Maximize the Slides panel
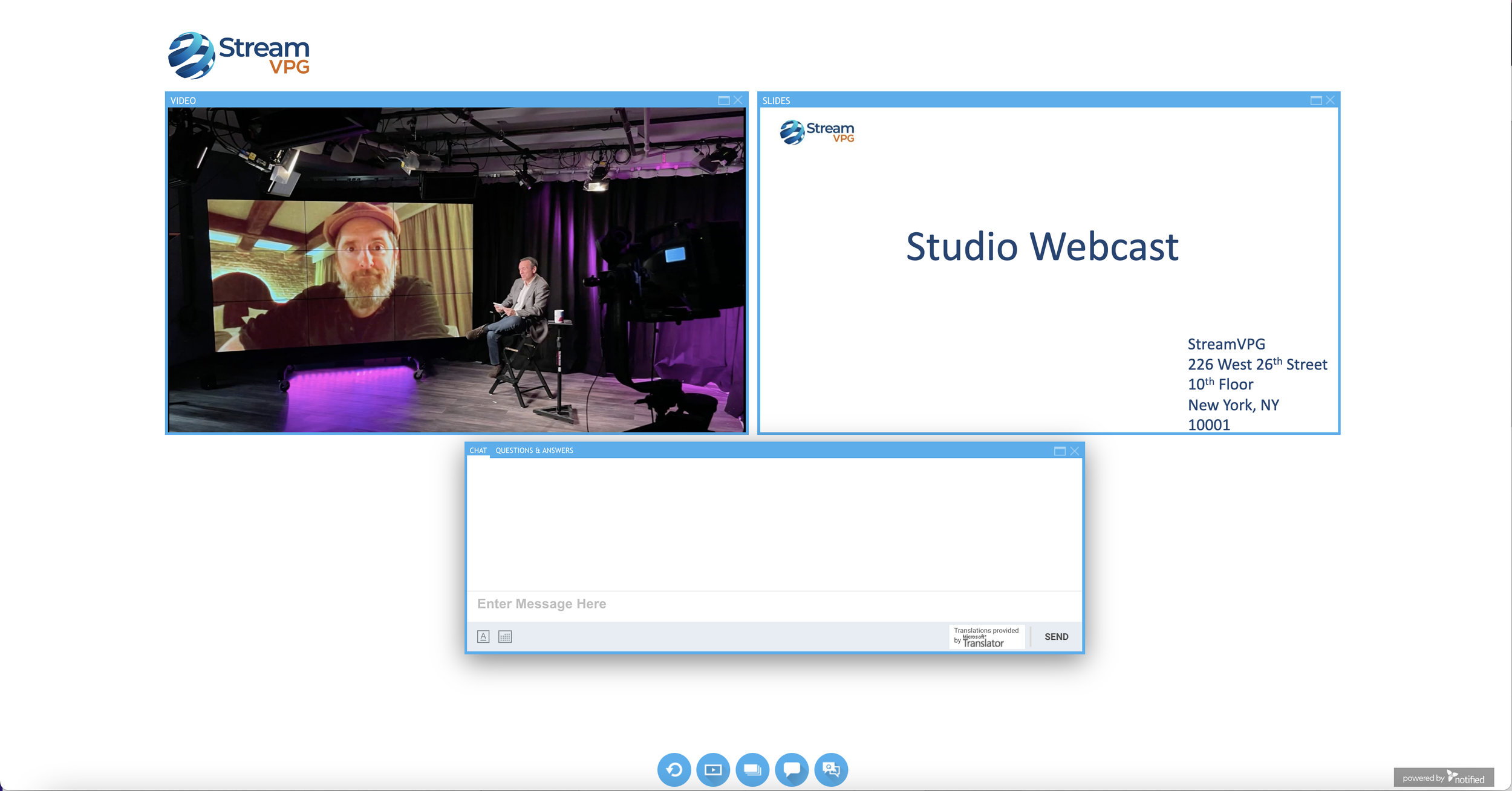The width and height of the screenshot is (1512, 791). [x=1315, y=100]
